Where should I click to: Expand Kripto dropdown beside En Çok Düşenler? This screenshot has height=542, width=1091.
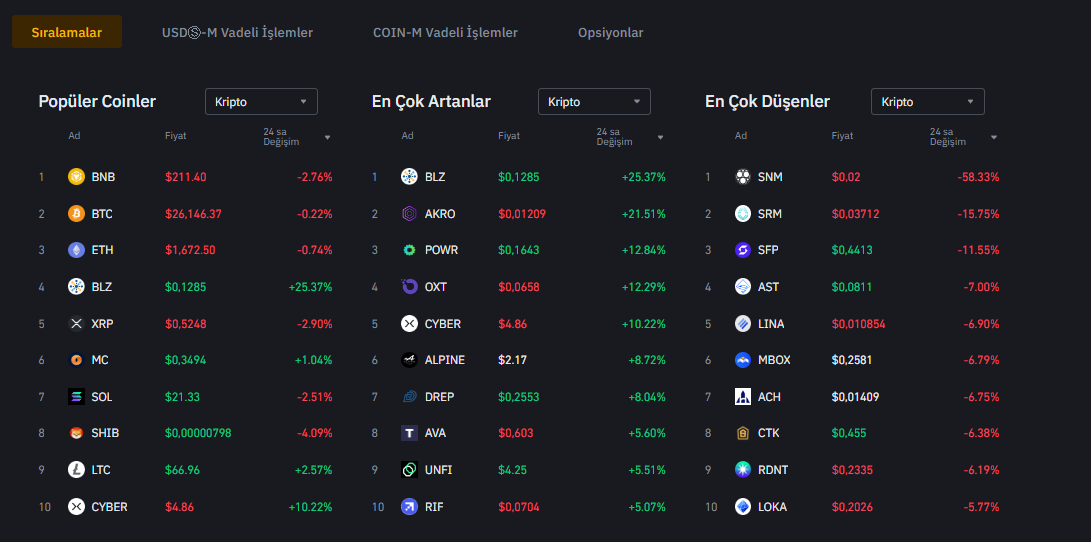[927, 102]
